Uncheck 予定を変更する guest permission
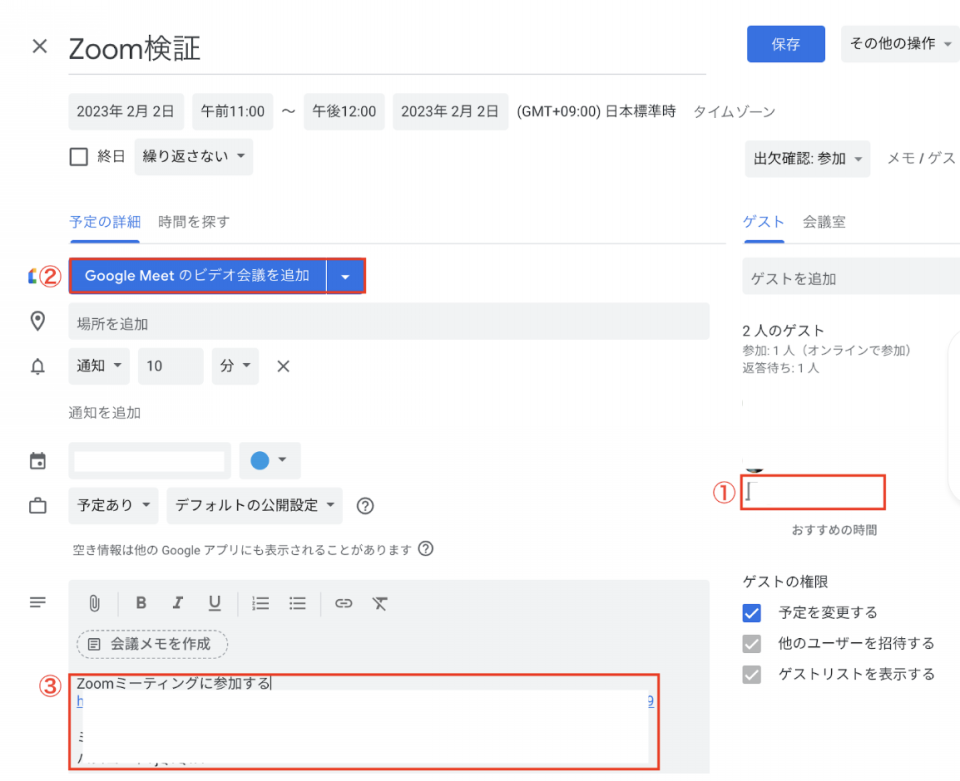 [x=752, y=613]
